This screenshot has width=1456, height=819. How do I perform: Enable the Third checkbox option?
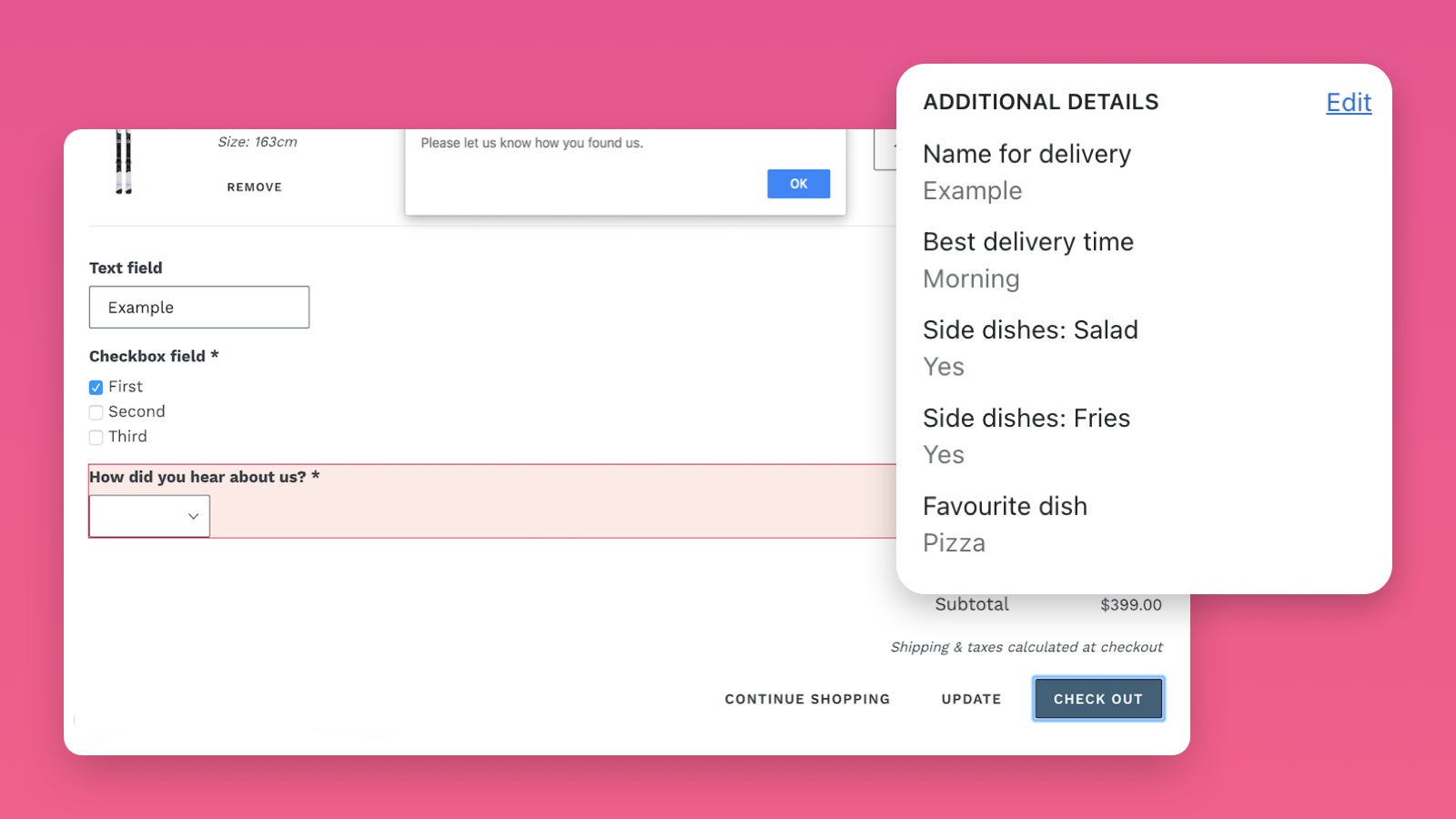pyautogui.click(x=96, y=438)
